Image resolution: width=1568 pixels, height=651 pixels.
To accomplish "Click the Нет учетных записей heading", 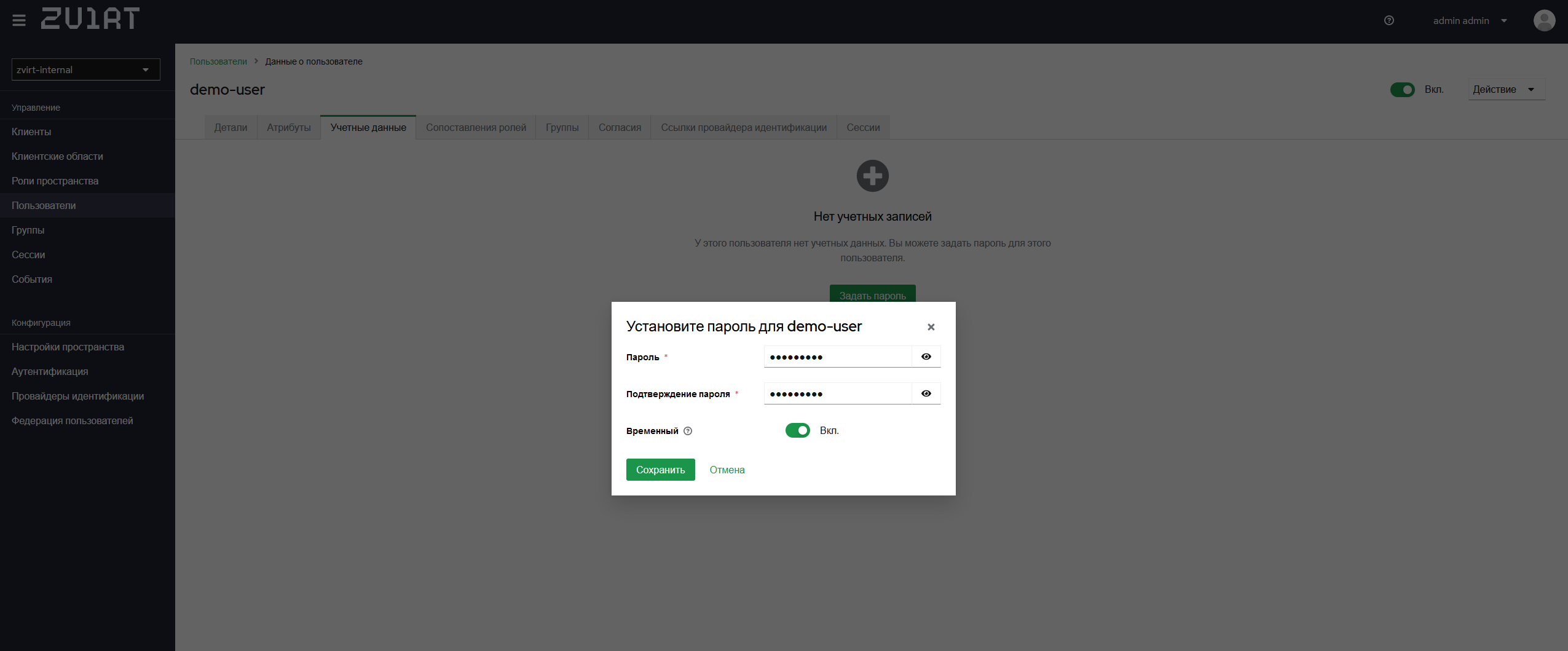I will click(x=872, y=216).
